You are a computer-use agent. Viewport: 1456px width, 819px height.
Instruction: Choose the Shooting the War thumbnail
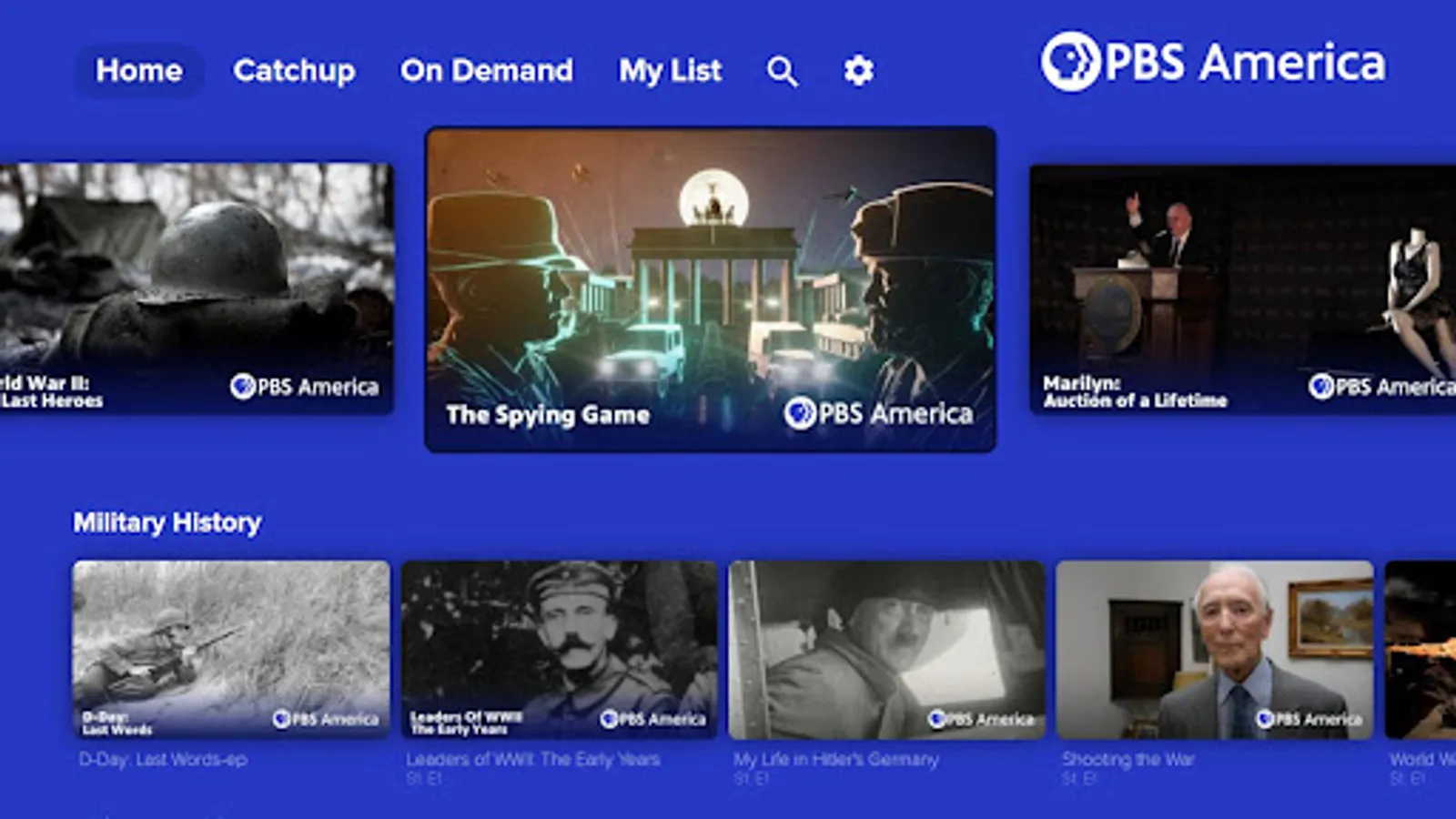pyautogui.click(x=1215, y=649)
